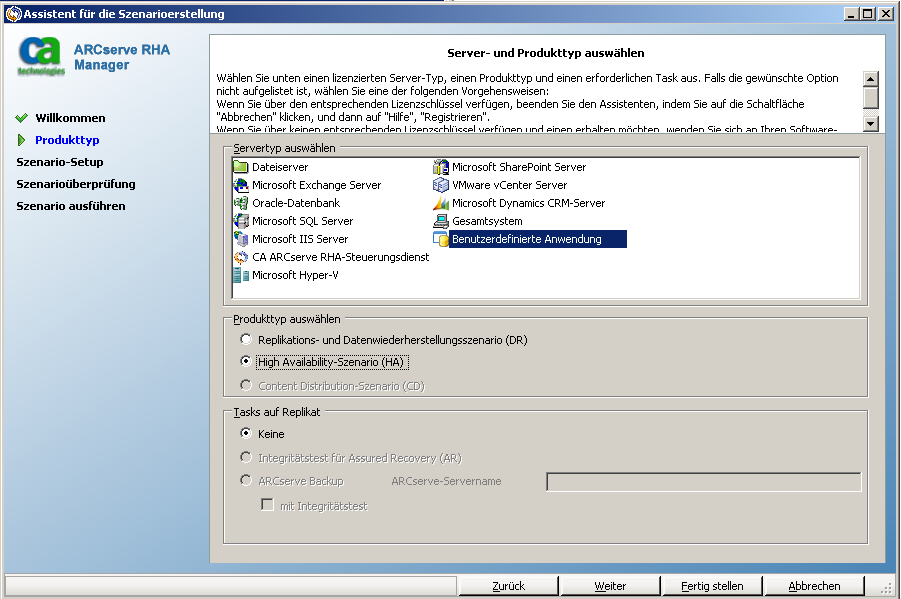Select Integritätstest für Assured Recovery radio

coord(246,457)
